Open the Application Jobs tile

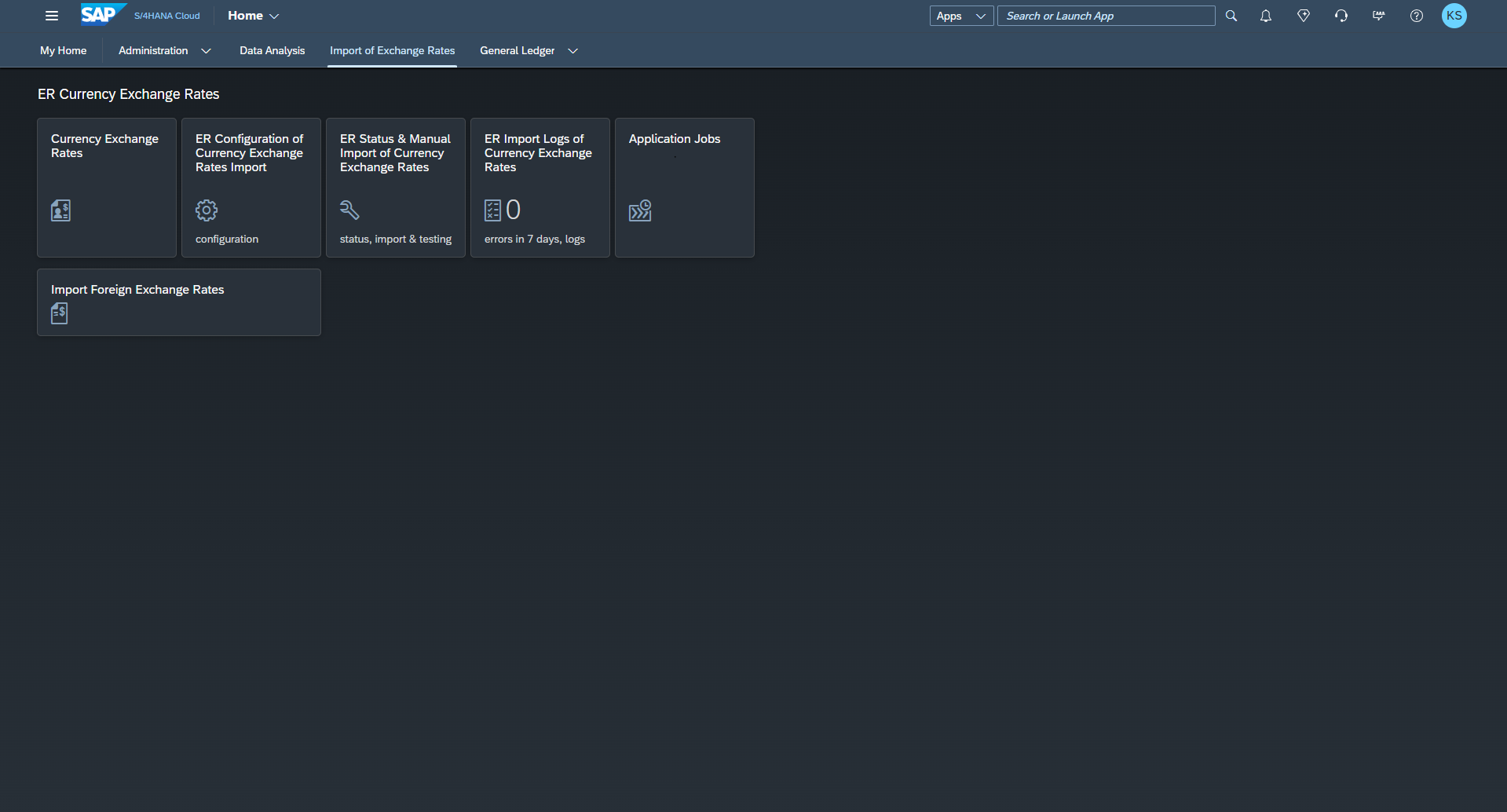coord(684,188)
